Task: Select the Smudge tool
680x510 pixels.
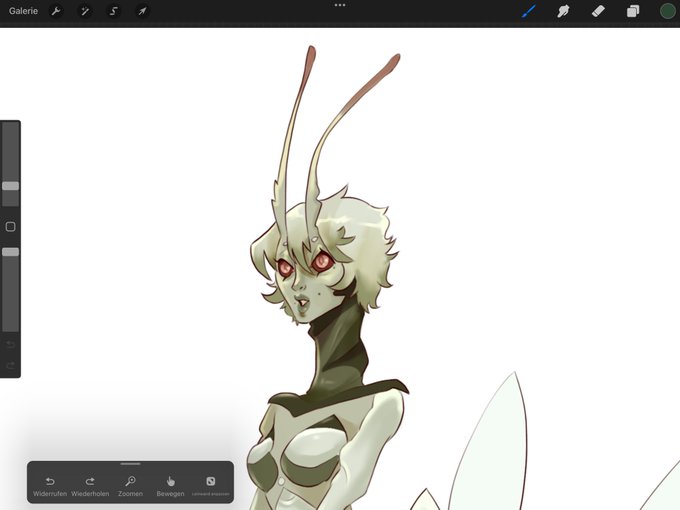Action: click(x=563, y=11)
